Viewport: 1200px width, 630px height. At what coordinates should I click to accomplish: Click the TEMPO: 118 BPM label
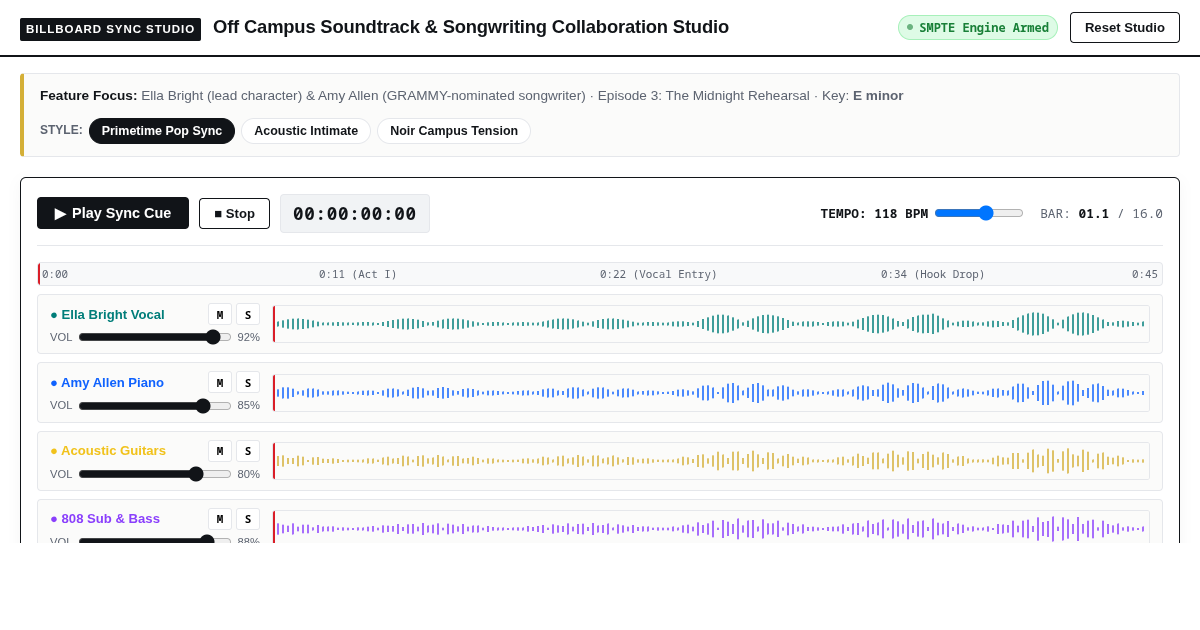[x=874, y=213]
